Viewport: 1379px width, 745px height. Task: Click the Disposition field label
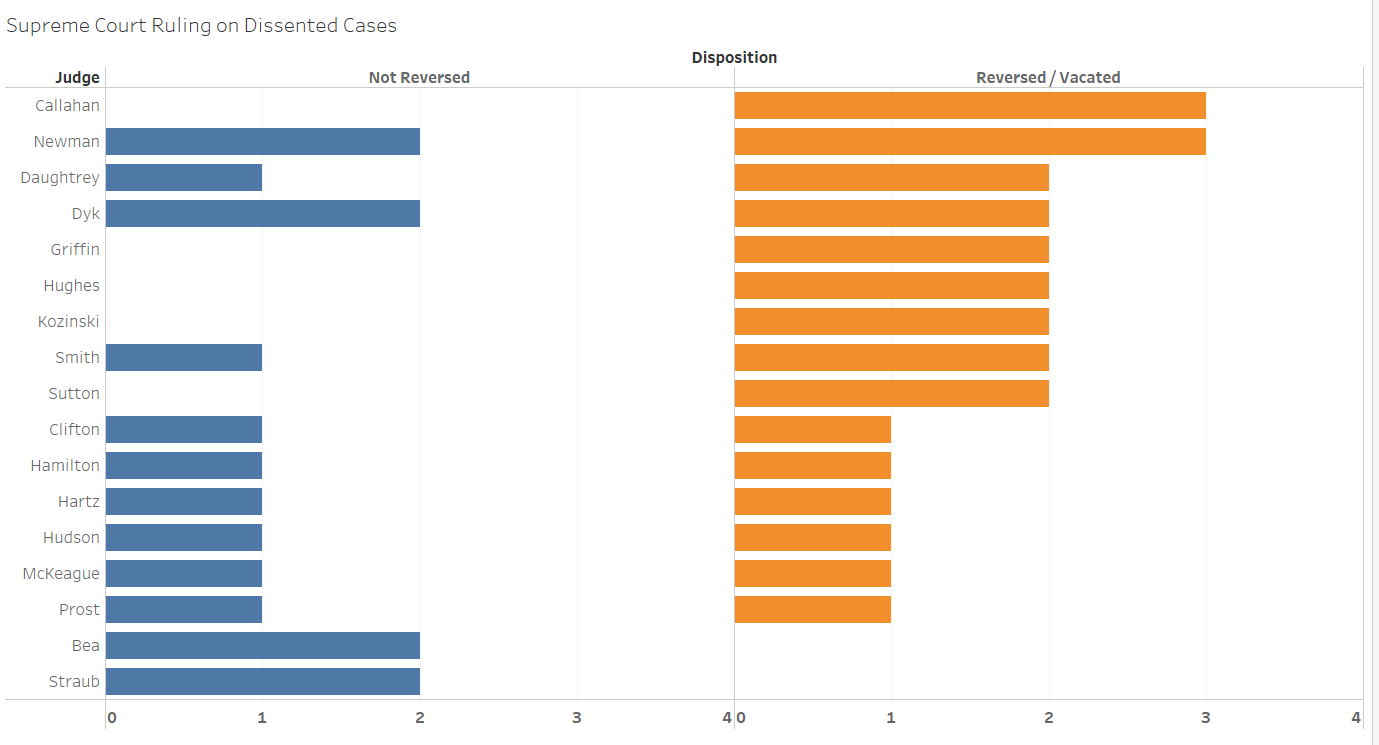pos(734,57)
